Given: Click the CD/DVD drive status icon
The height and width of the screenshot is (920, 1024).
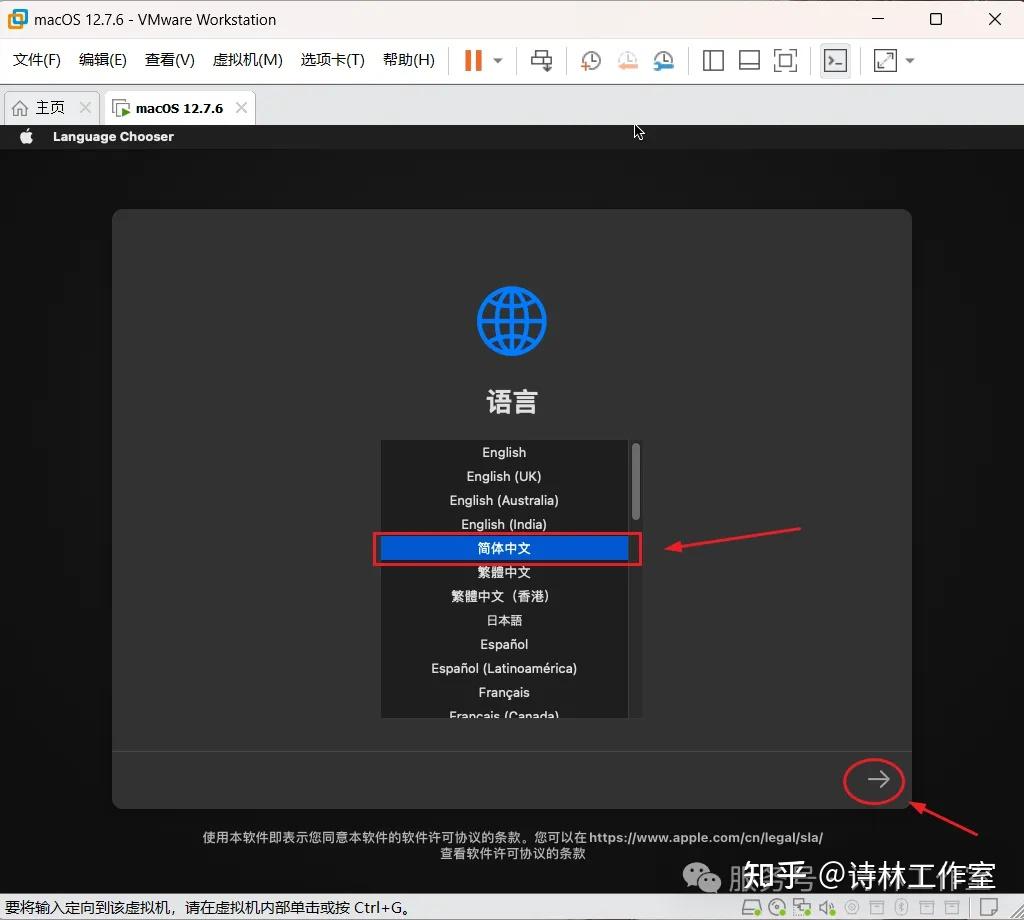Looking at the screenshot, I should click(777, 908).
